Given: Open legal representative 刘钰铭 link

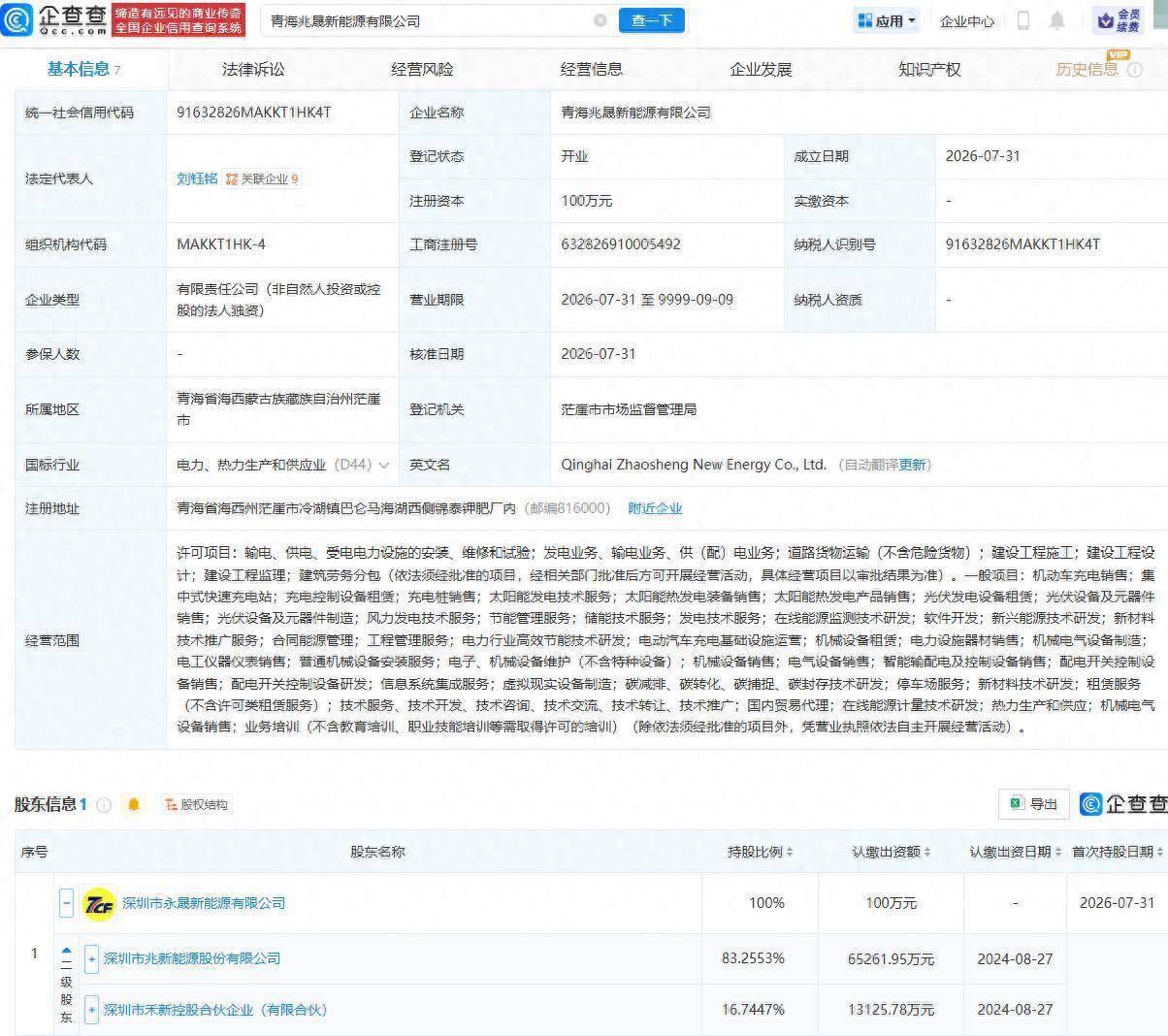Looking at the screenshot, I should 197,178.
